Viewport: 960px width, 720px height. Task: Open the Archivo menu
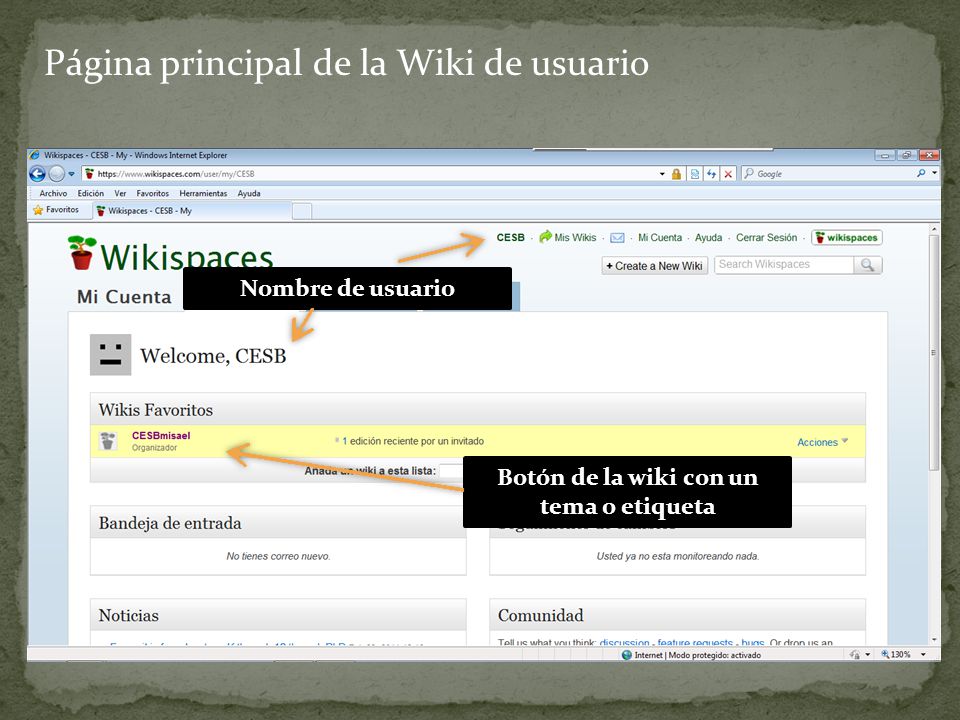tap(53, 193)
